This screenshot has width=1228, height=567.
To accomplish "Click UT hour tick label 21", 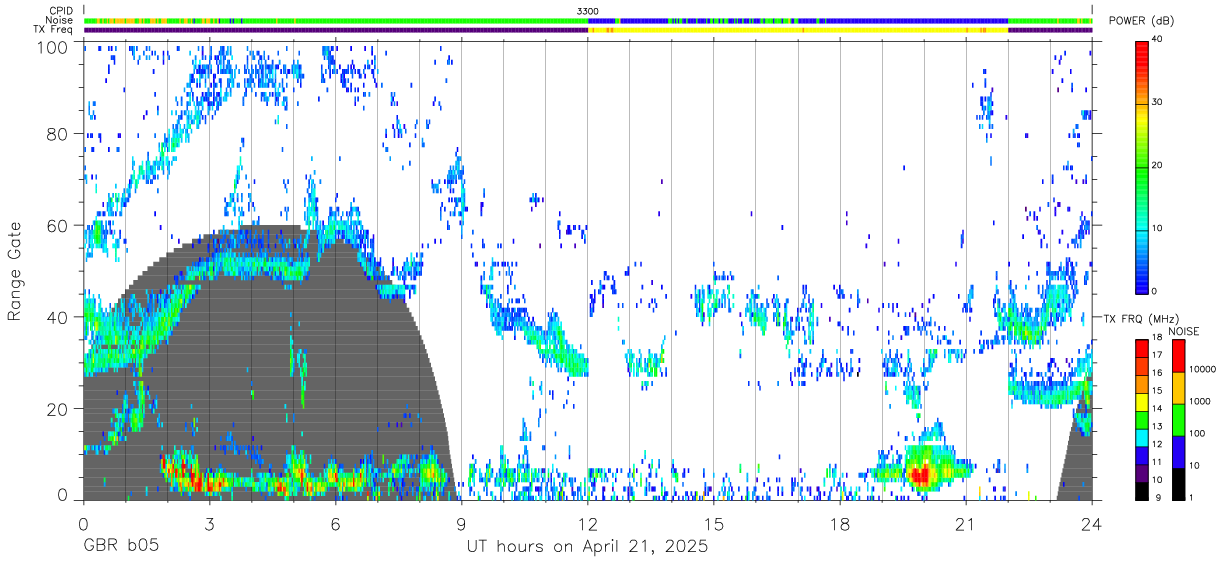I will tap(966, 524).
